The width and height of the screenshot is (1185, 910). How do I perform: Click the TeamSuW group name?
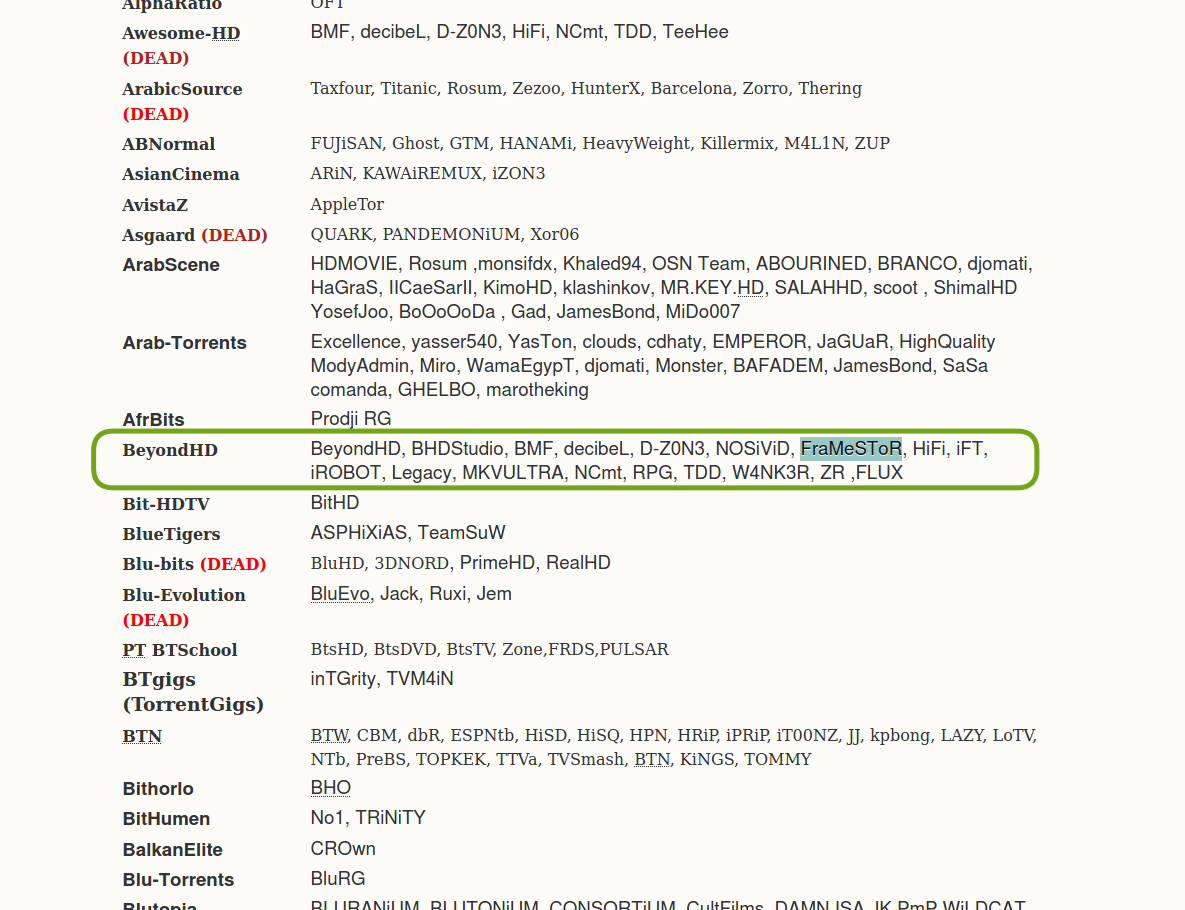pos(462,534)
